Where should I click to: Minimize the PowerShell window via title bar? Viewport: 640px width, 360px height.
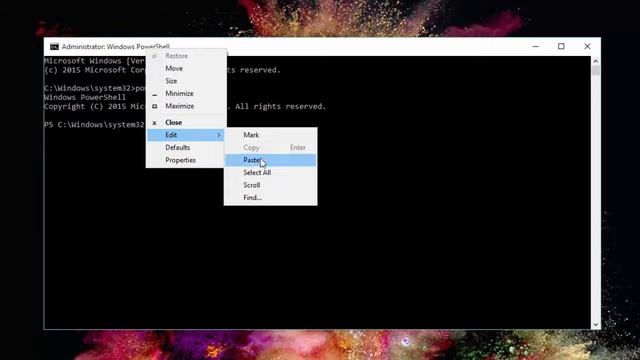tap(536, 47)
